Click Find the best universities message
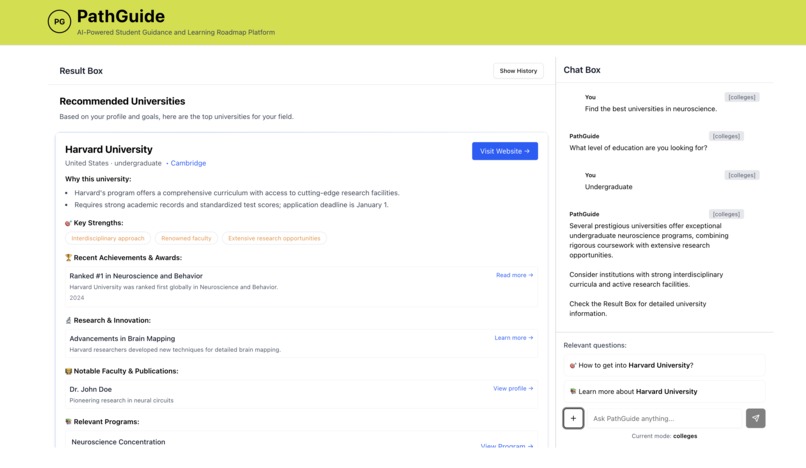806x468 pixels. 650,109
